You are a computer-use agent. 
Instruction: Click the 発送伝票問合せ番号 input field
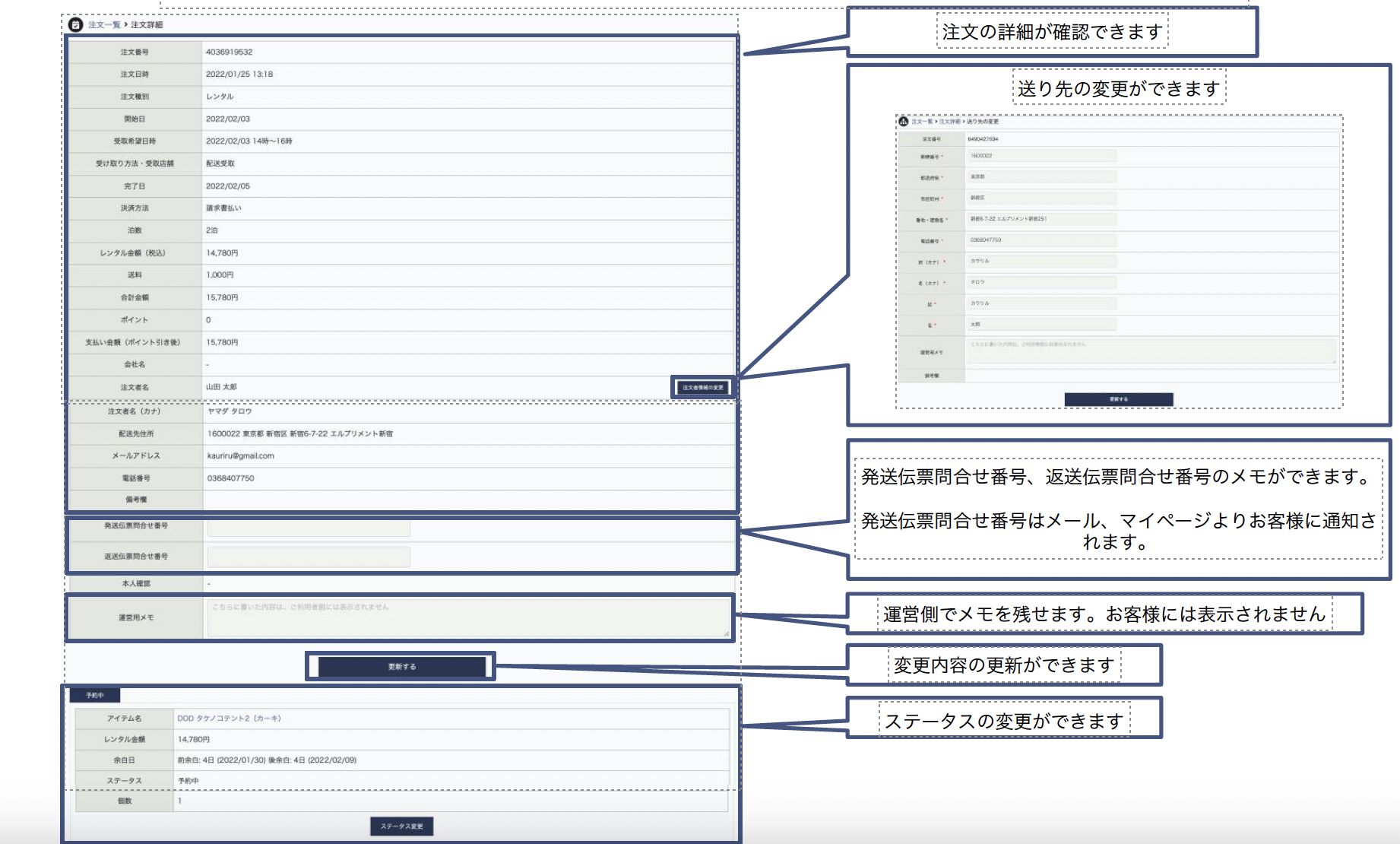point(309,527)
